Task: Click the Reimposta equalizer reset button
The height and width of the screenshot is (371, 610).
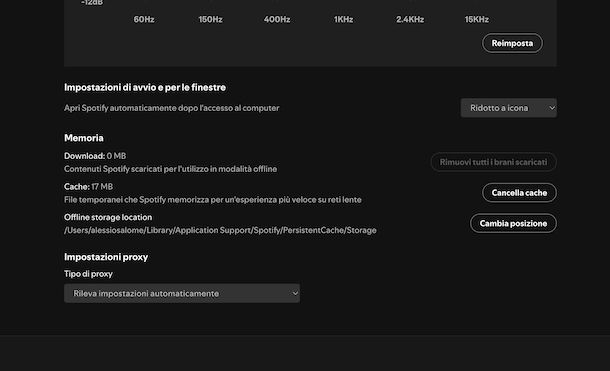Action: (x=512, y=43)
